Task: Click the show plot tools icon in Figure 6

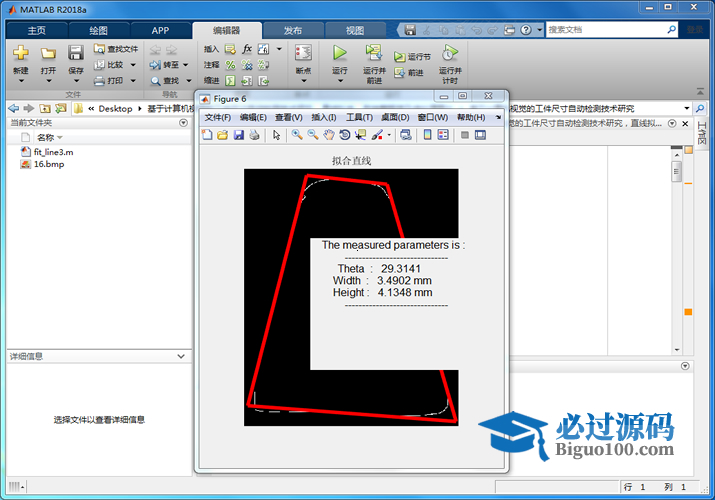Action: coord(480,134)
